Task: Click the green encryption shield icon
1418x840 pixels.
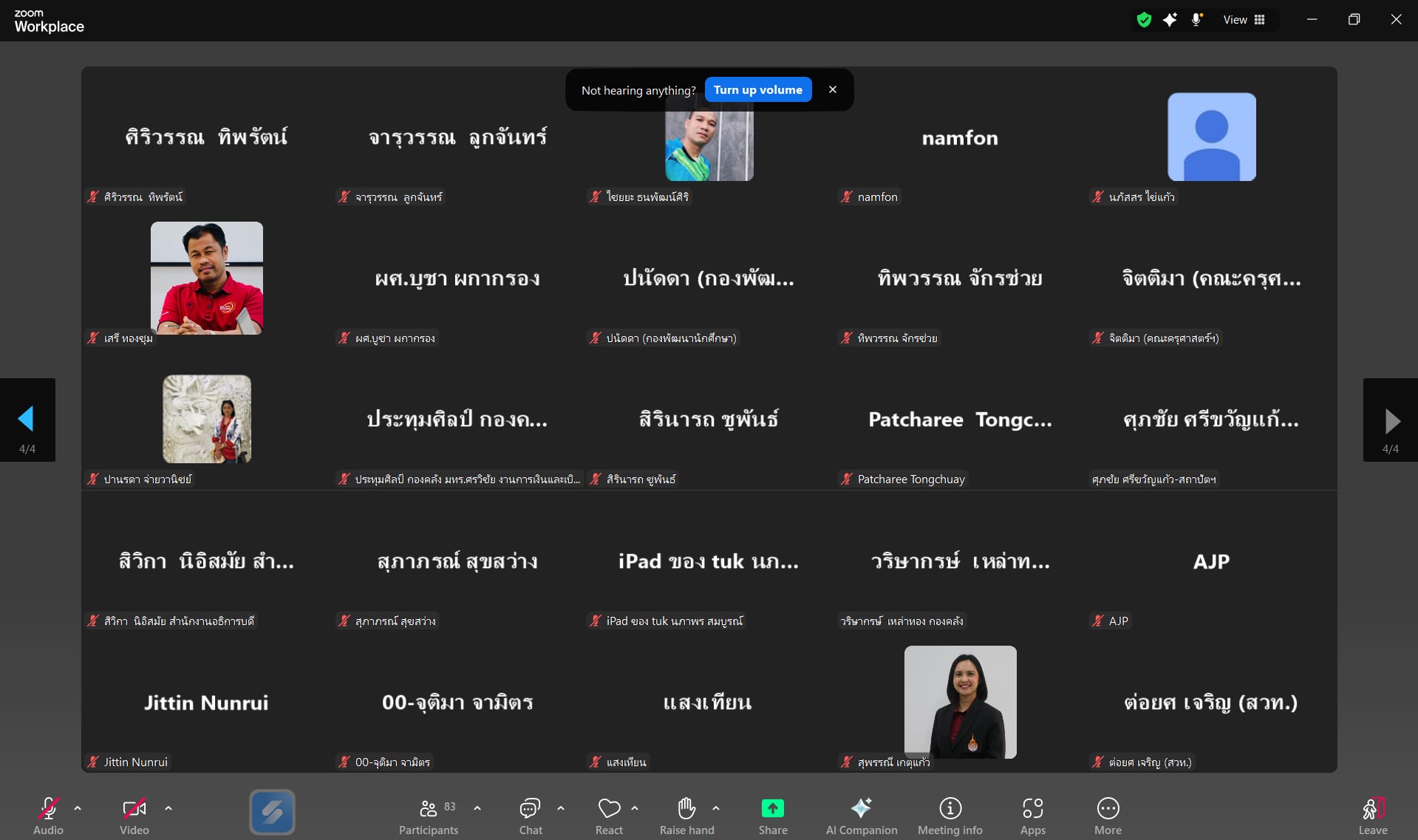Action: (1144, 20)
